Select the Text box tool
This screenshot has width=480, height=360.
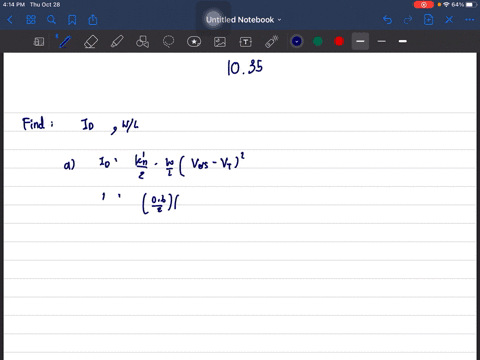pyautogui.click(x=246, y=42)
